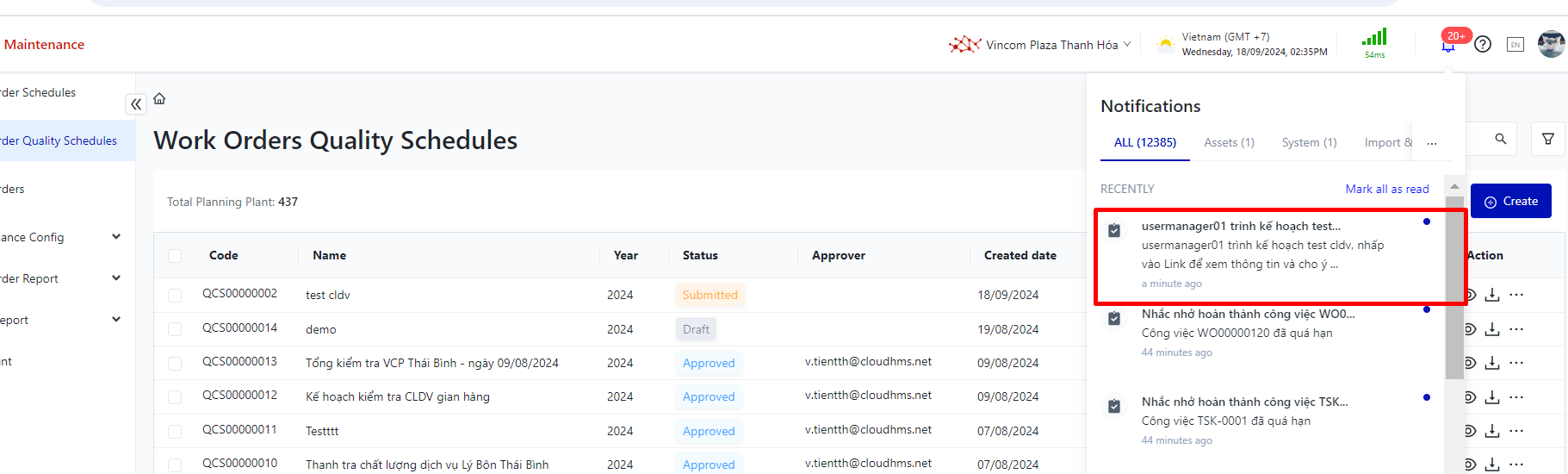Click the notification bell icon

(1448, 46)
